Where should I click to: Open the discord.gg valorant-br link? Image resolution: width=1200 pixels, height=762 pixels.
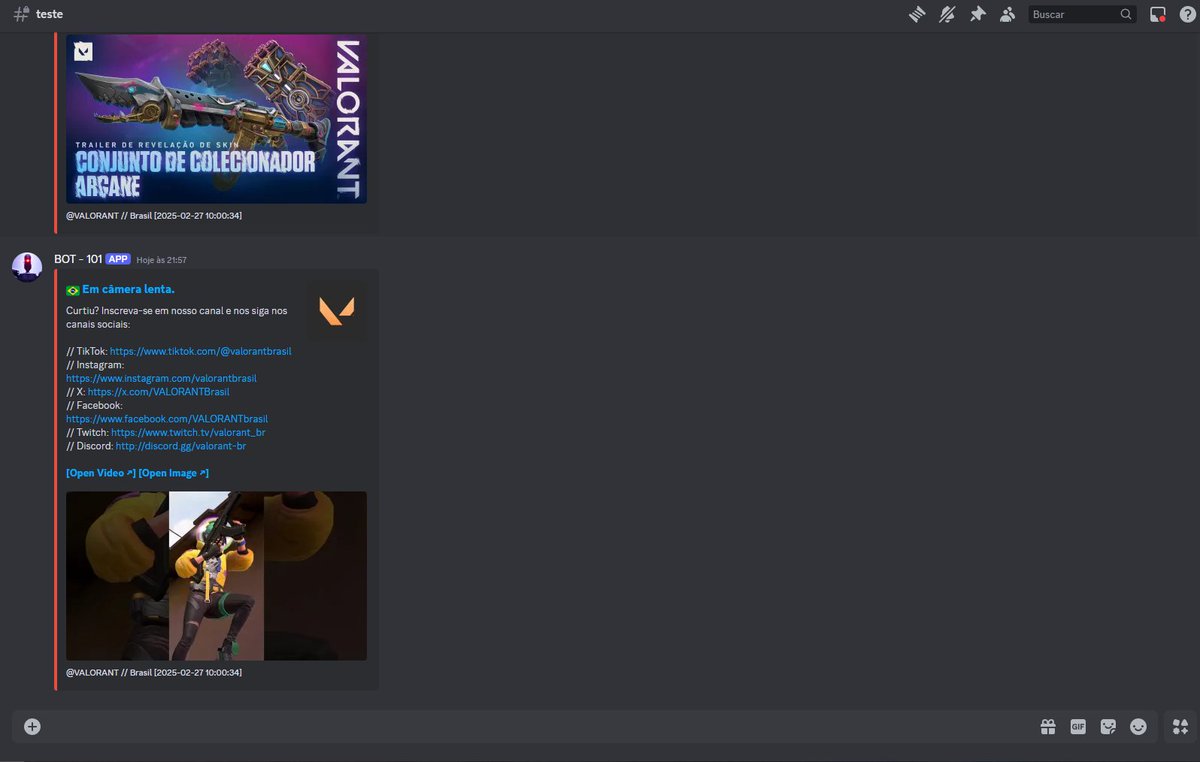(x=181, y=446)
